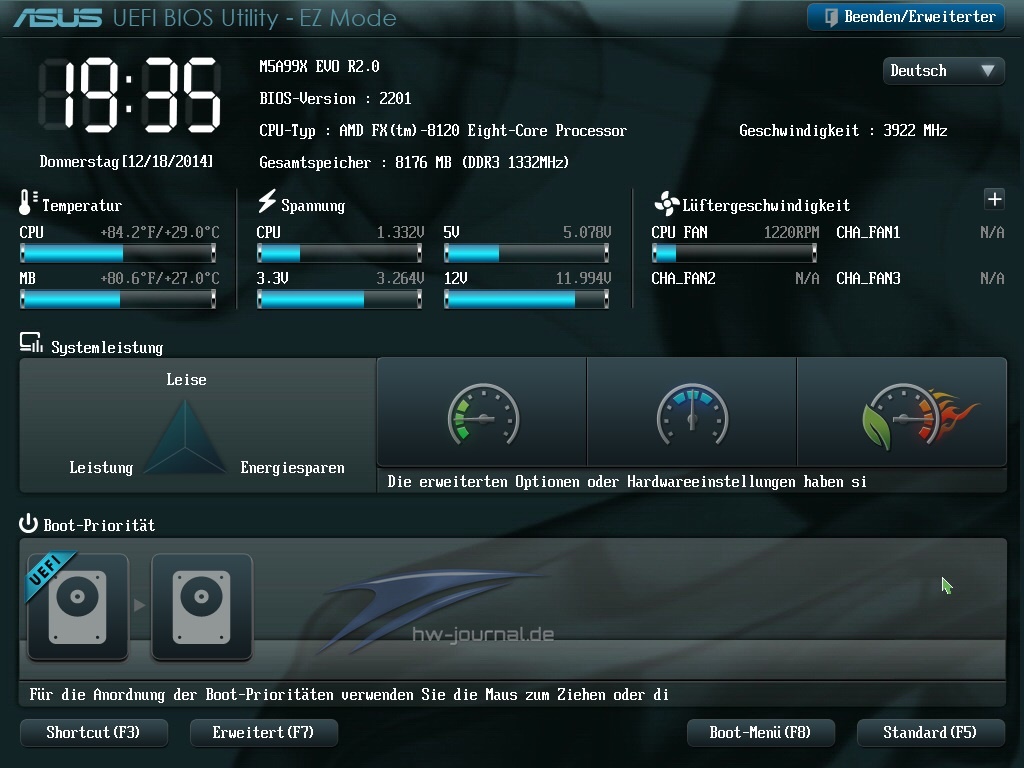
Task: Select the green power-saving gauge mode
Action: click(x=482, y=412)
